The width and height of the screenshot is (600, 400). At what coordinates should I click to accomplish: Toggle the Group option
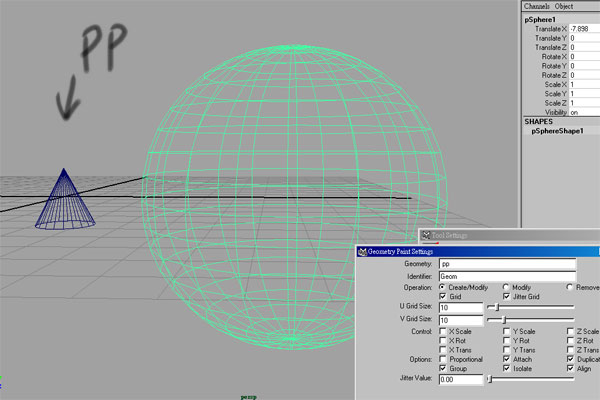coord(443,368)
